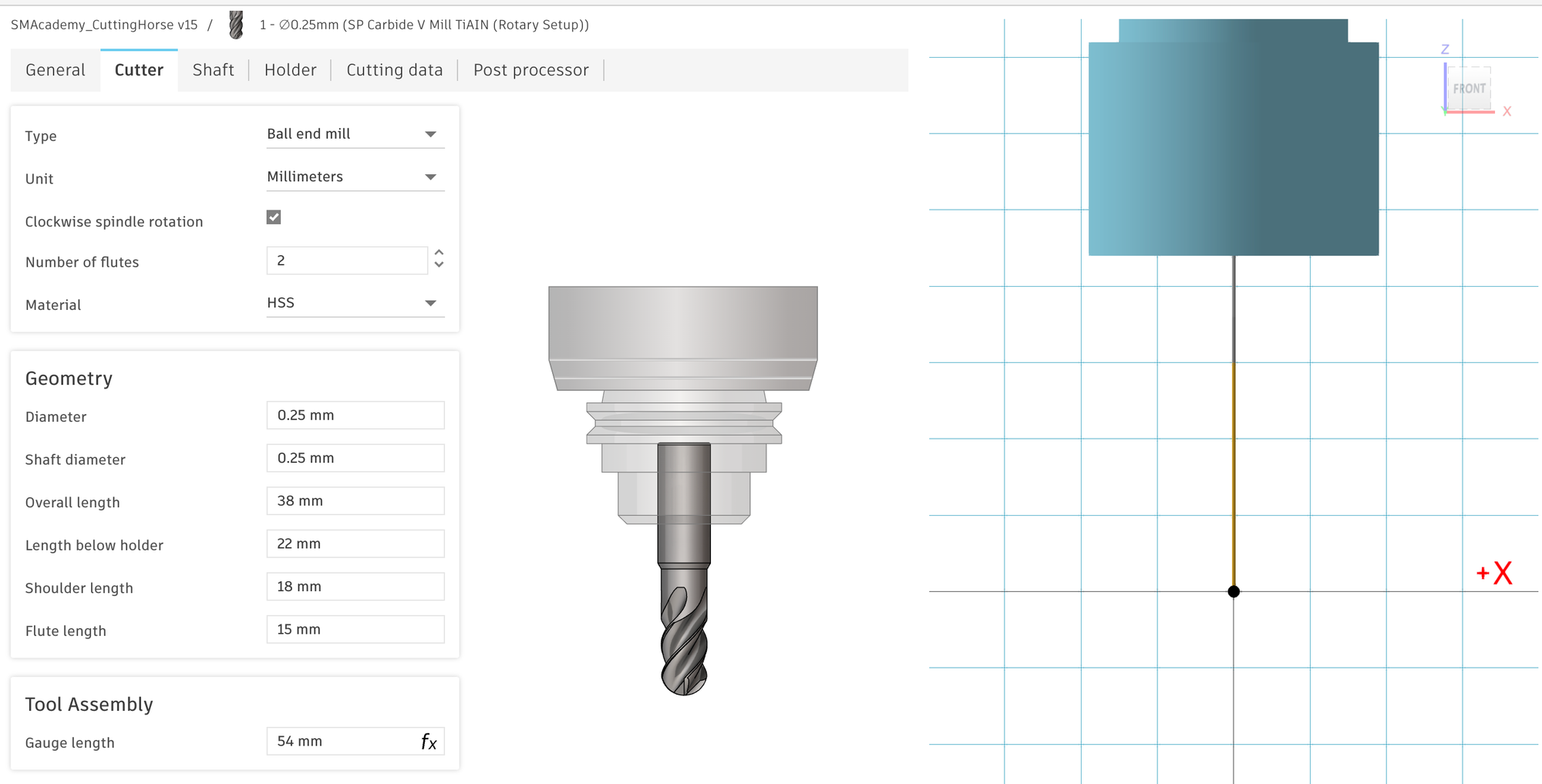Expand the Unit dropdown set to Millimeters
The width and height of the screenshot is (1542, 784).
coord(355,177)
